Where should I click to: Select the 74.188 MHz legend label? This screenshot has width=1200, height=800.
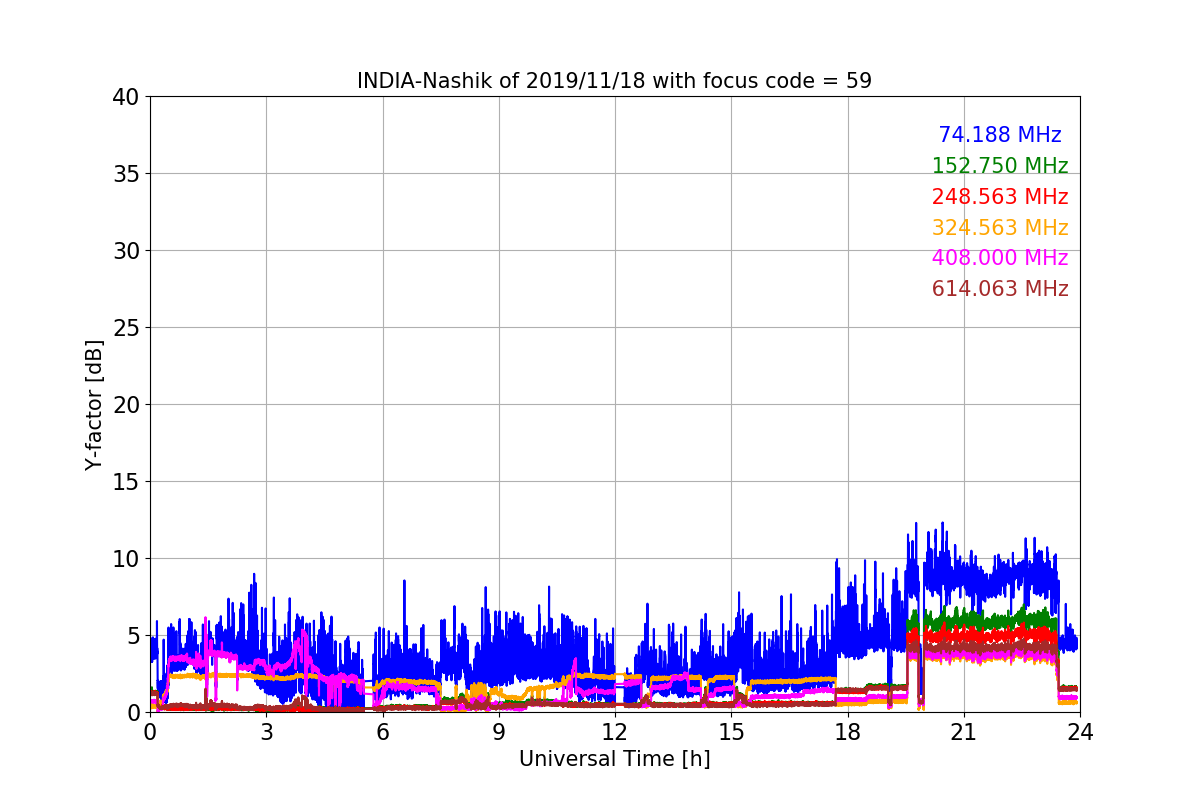[1000, 135]
